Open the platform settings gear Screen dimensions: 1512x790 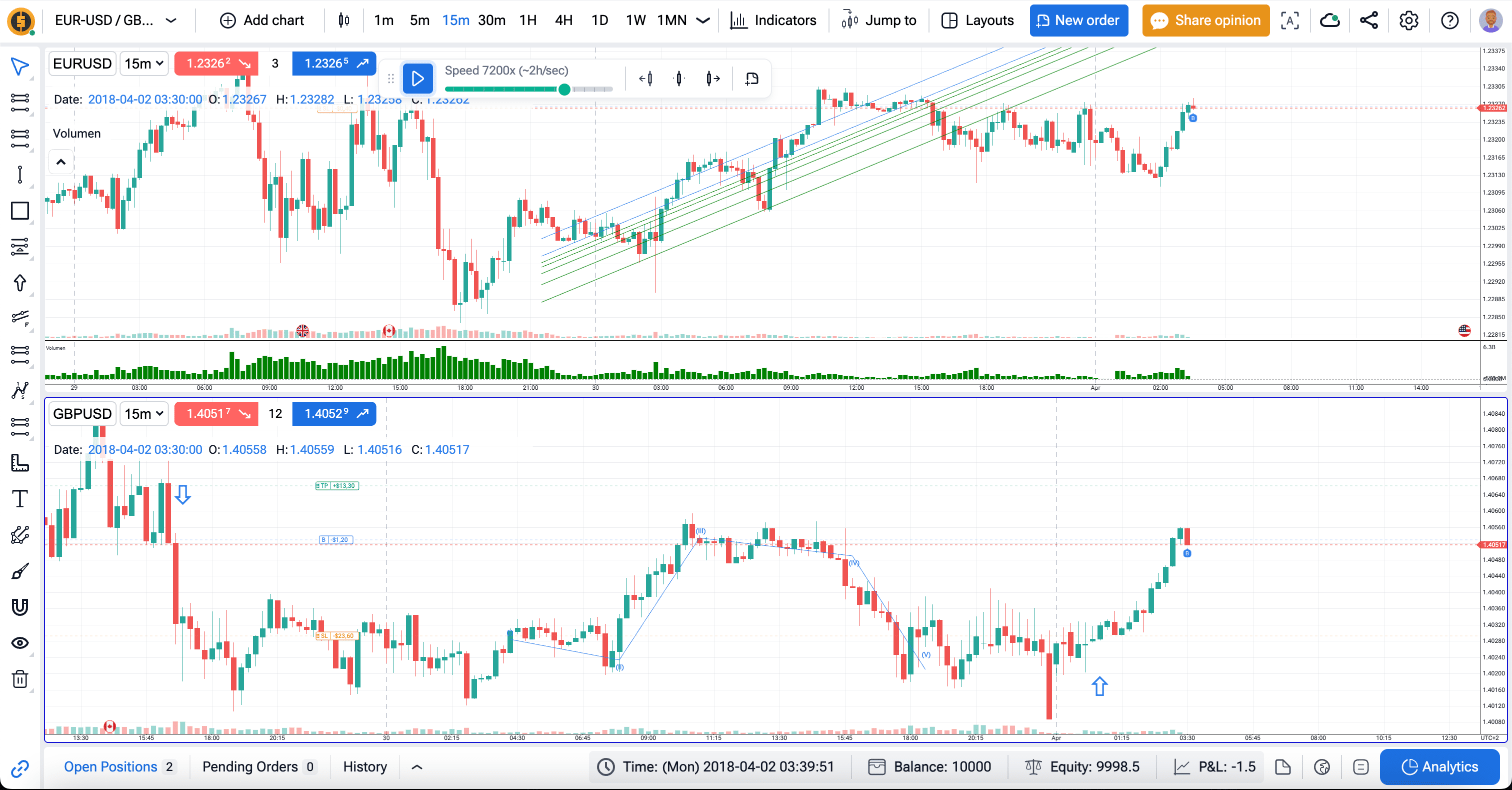coord(1408,20)
